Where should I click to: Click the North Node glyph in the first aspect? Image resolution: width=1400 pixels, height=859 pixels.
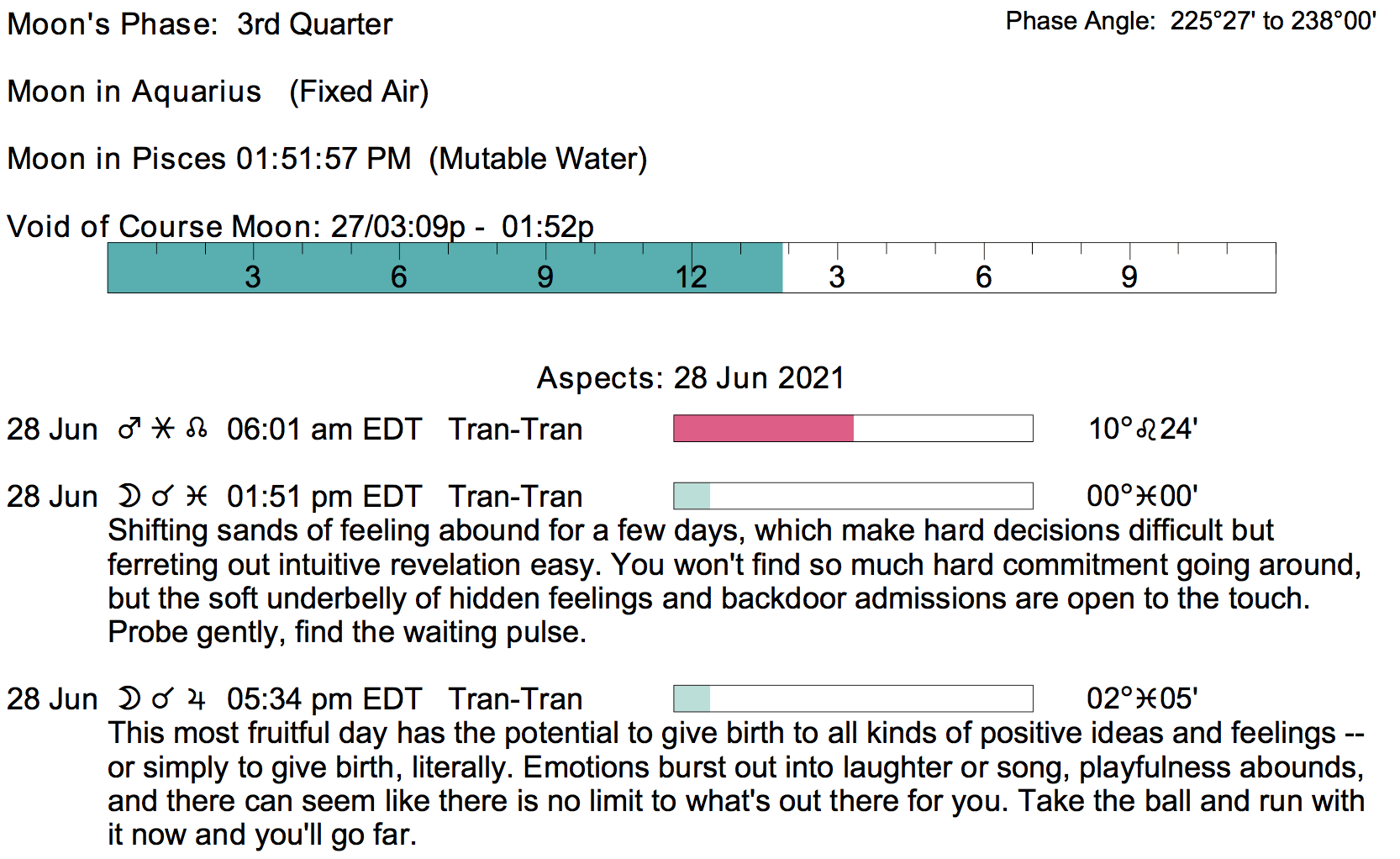click(197, 429)
